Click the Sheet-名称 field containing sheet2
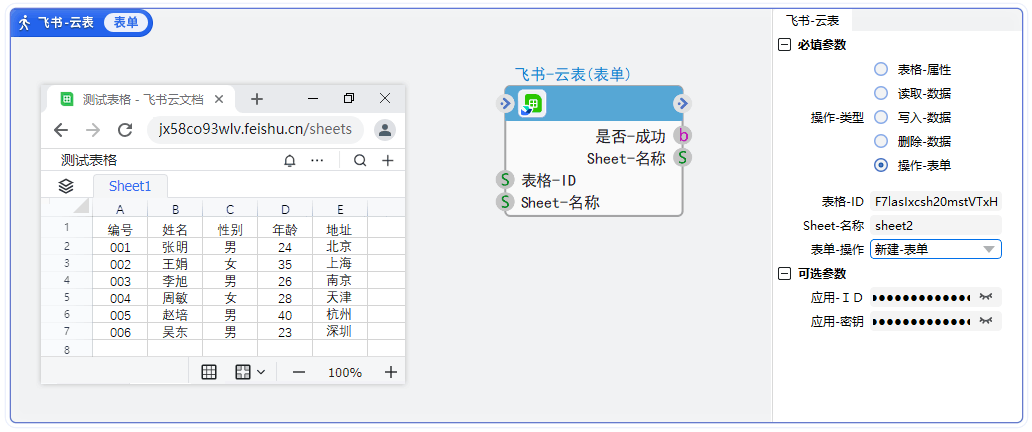The height and width of the screenshot is (432, 1032). click(x=936, y=225)
